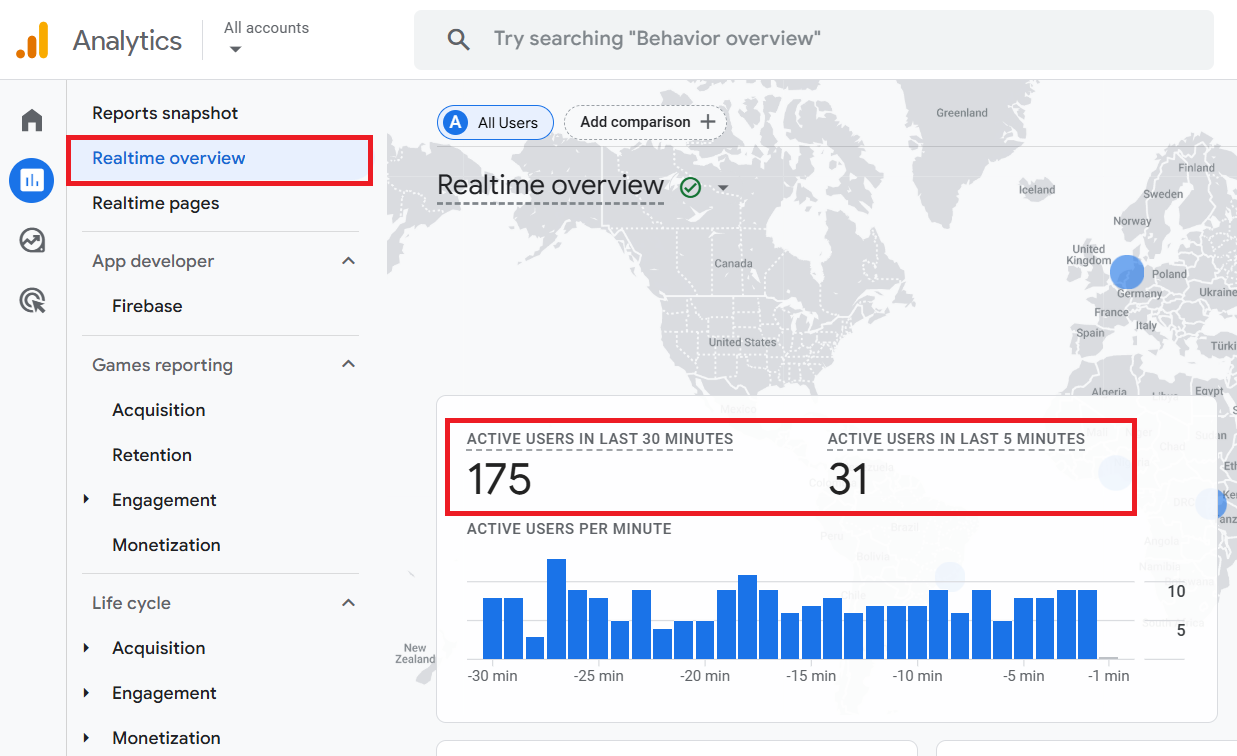Screen dimensions: 1237x756
Task: Collapse the Life cycle section
Action: pyautogui.click(x=348, y=603)
